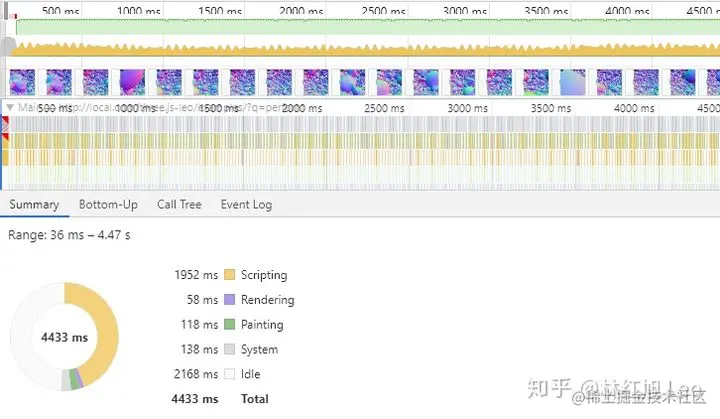Click the 3000 ms mark on Main track ruler
Viewport: 720px width, 419px height.
(x=467, y=108)
